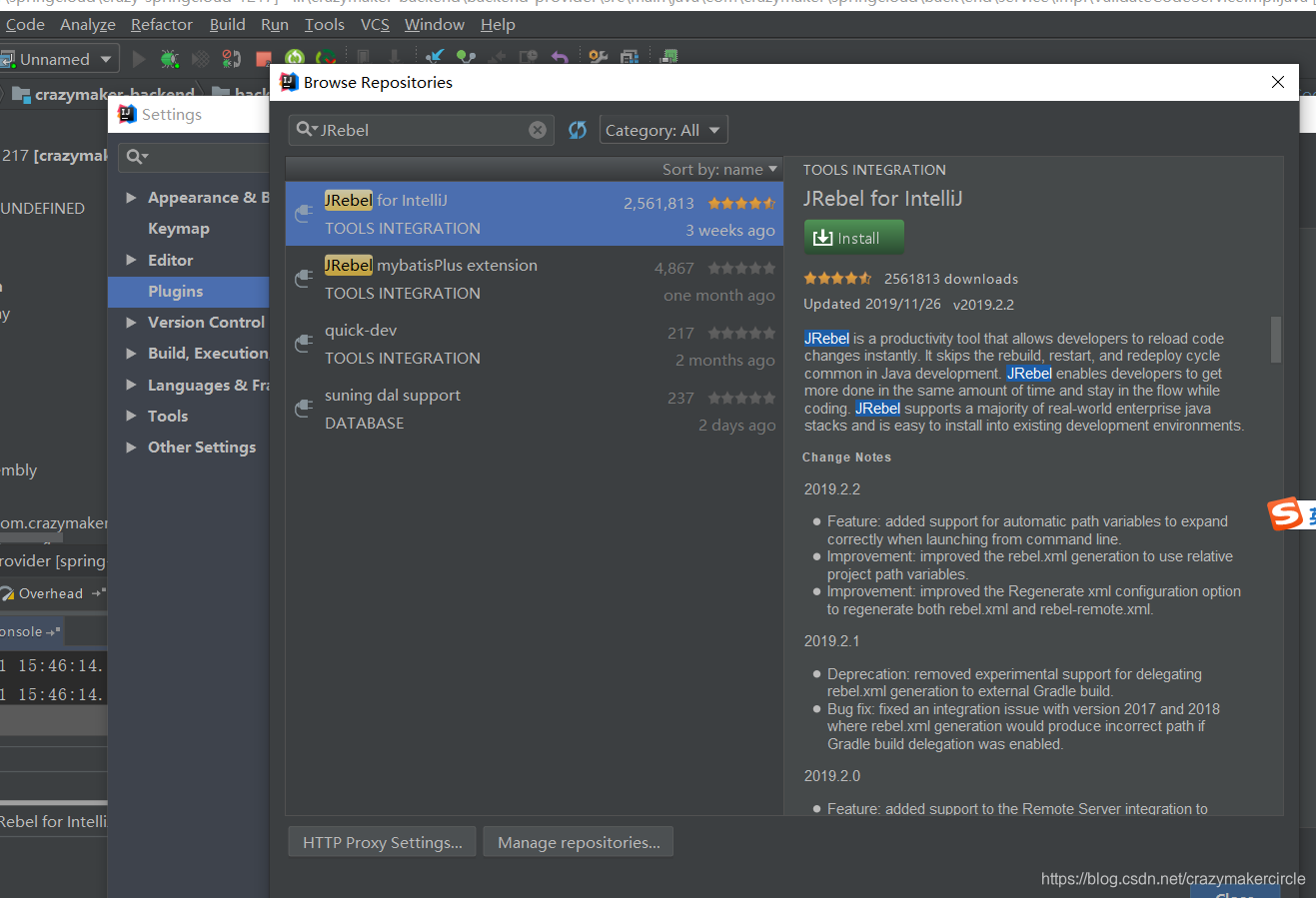This screenshot has height=898, width=1316.
Task: Select the suning dal support plugin row
Action: (x=535, y=409)
